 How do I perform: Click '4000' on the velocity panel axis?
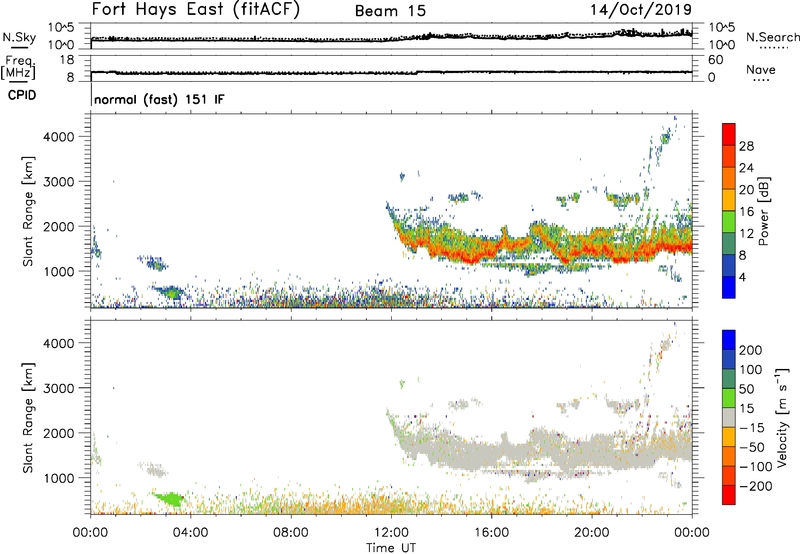click(58, 343)
